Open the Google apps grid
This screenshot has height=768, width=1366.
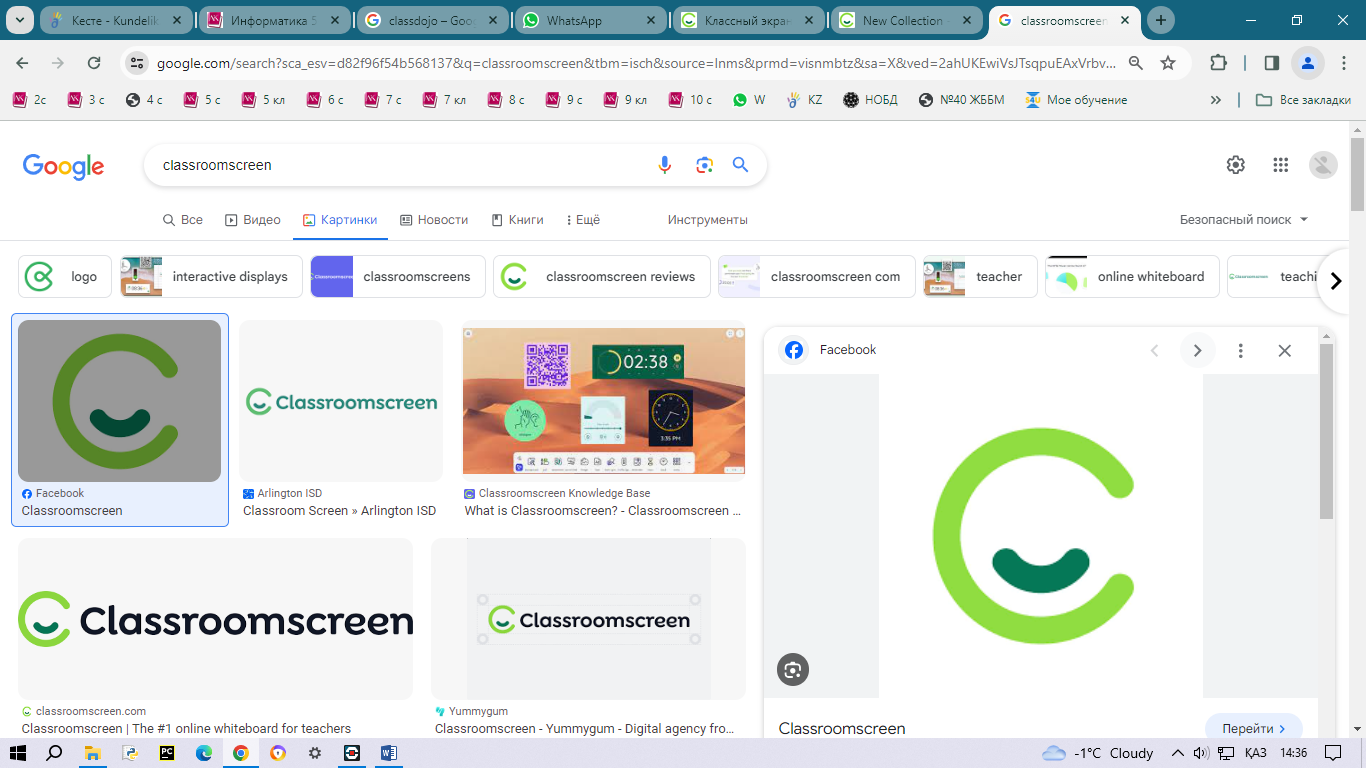tap(1280, 165)
